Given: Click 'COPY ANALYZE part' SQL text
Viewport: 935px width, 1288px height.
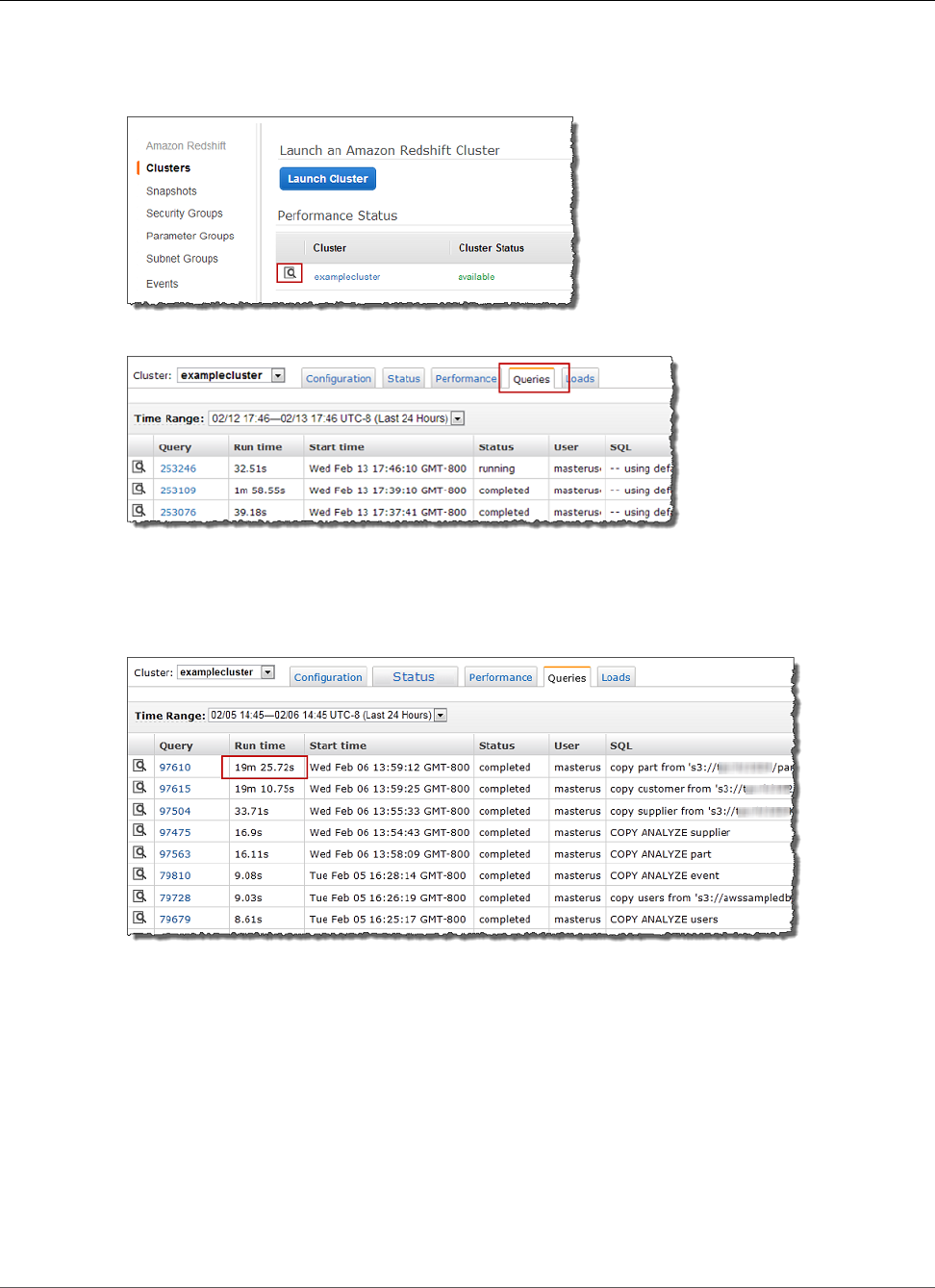Looking at the screenshot, I should click(661, 854).
